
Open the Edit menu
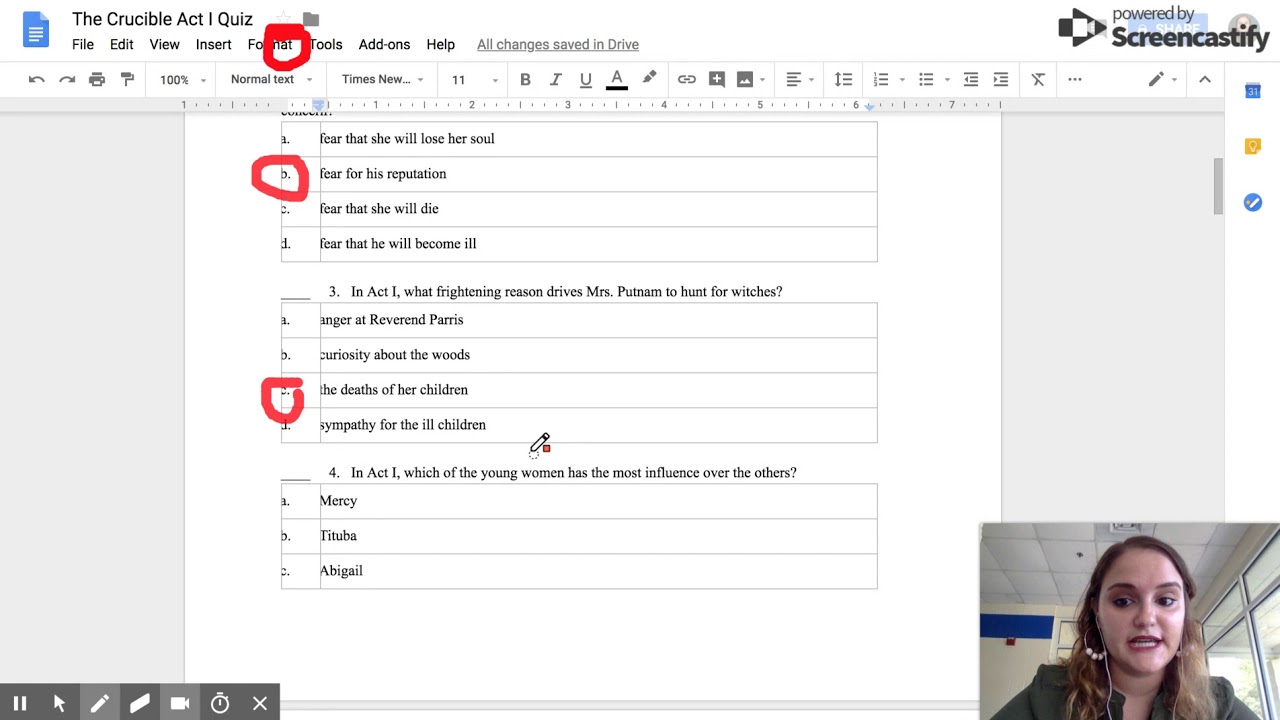[122, 45]
